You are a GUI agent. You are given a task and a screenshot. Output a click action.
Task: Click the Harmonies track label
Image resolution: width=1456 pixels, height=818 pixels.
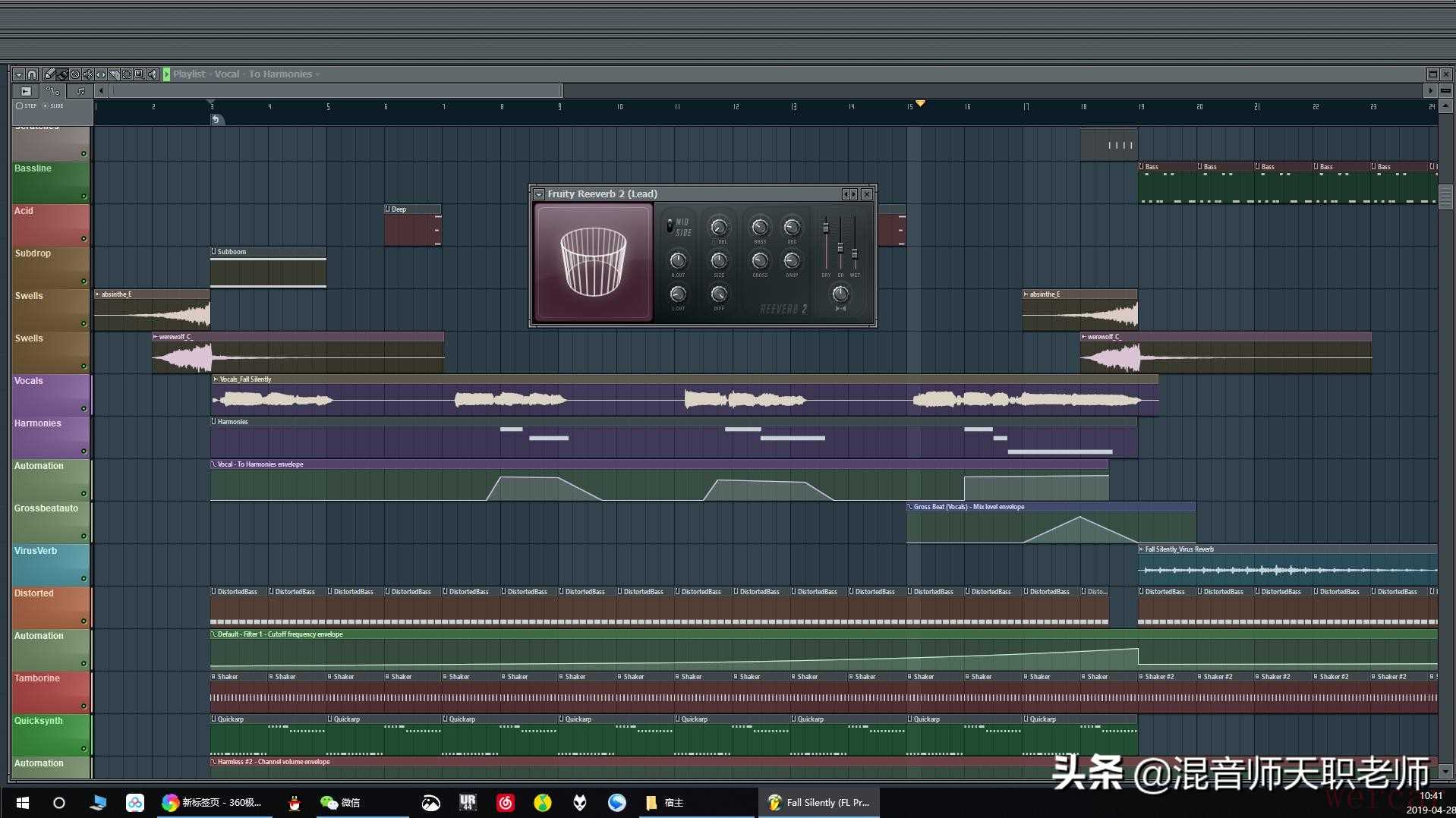[x=38, y=423]
